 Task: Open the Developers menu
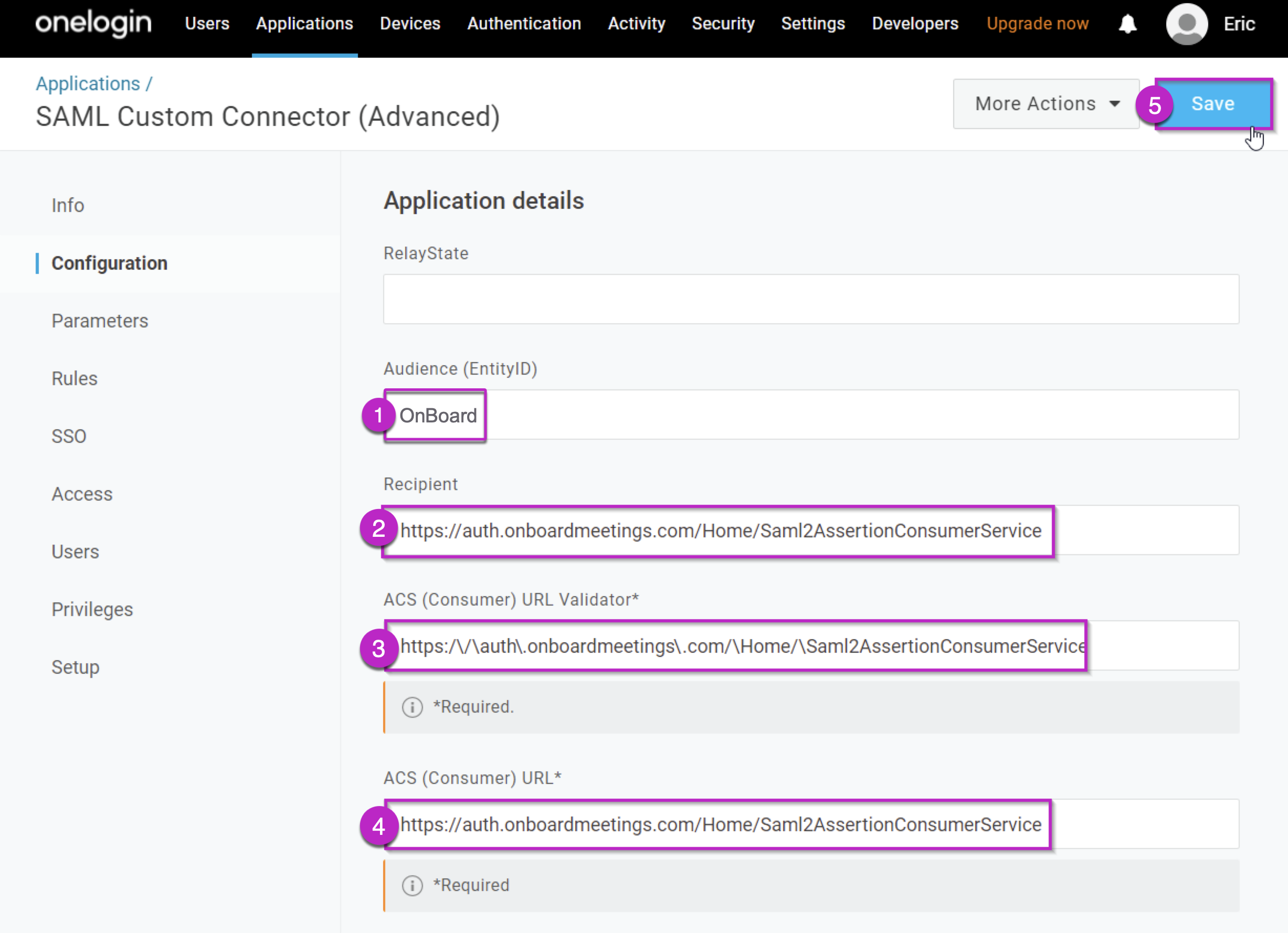tap(915, 24)
